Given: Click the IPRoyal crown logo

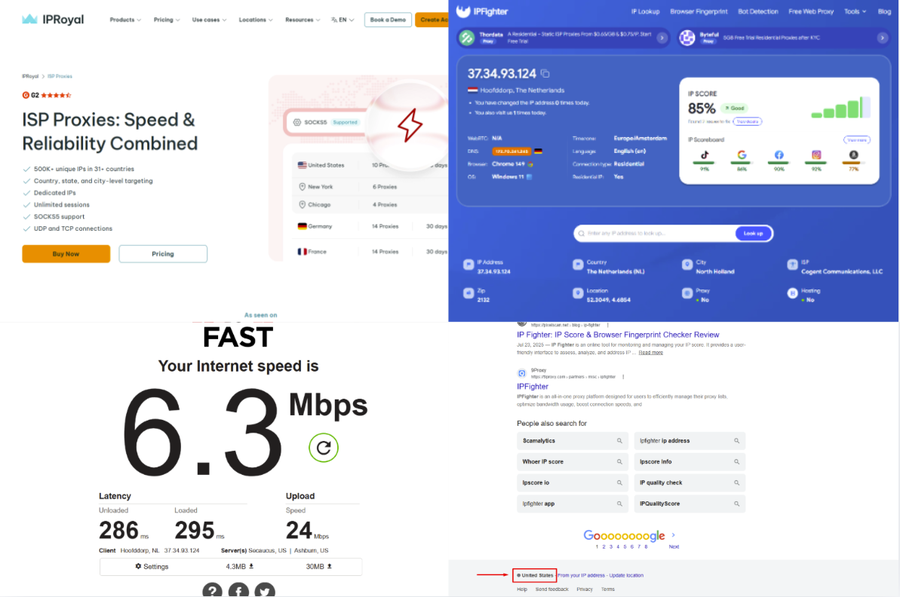Looking at the screenshot, I should click(29, 19).
